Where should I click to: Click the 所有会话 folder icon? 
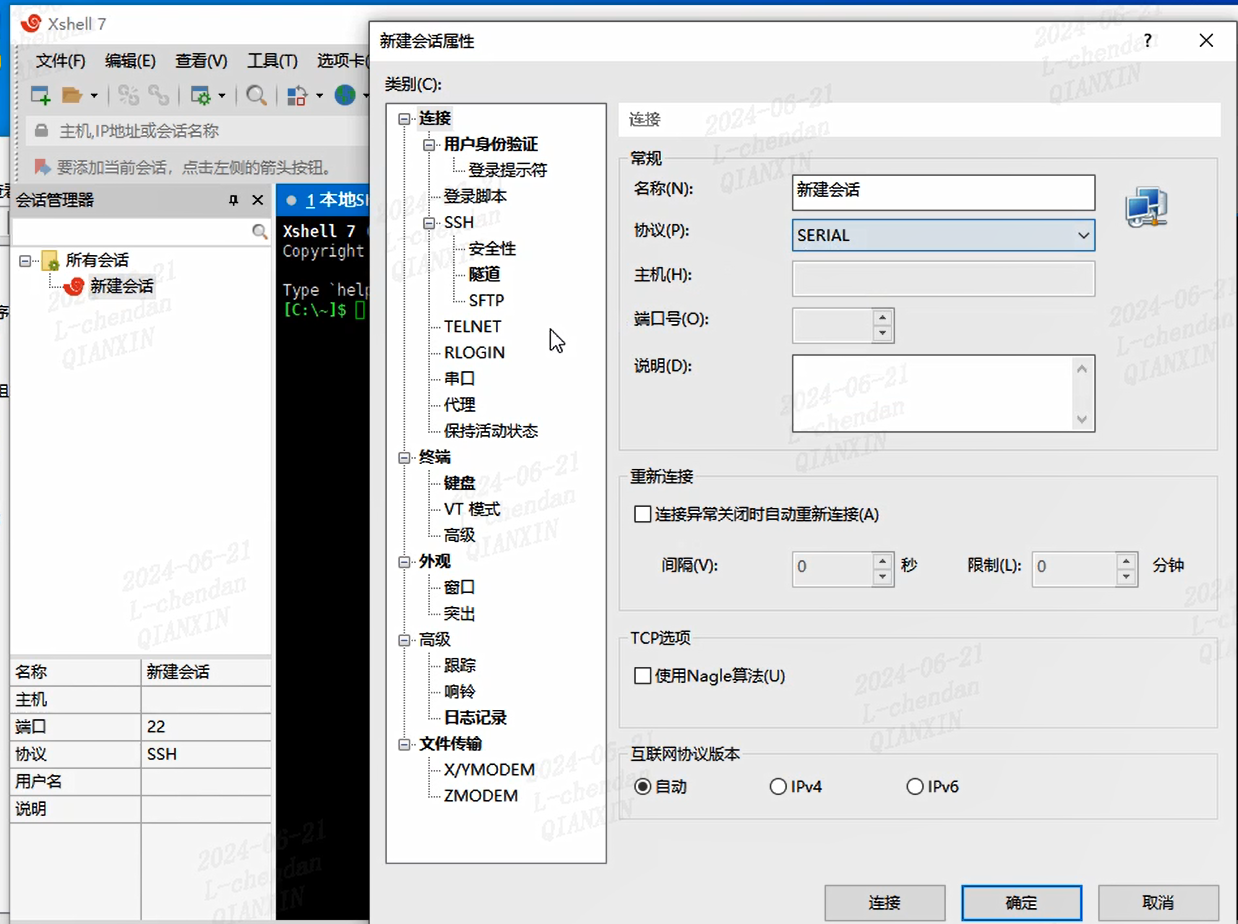coord(50,261)
